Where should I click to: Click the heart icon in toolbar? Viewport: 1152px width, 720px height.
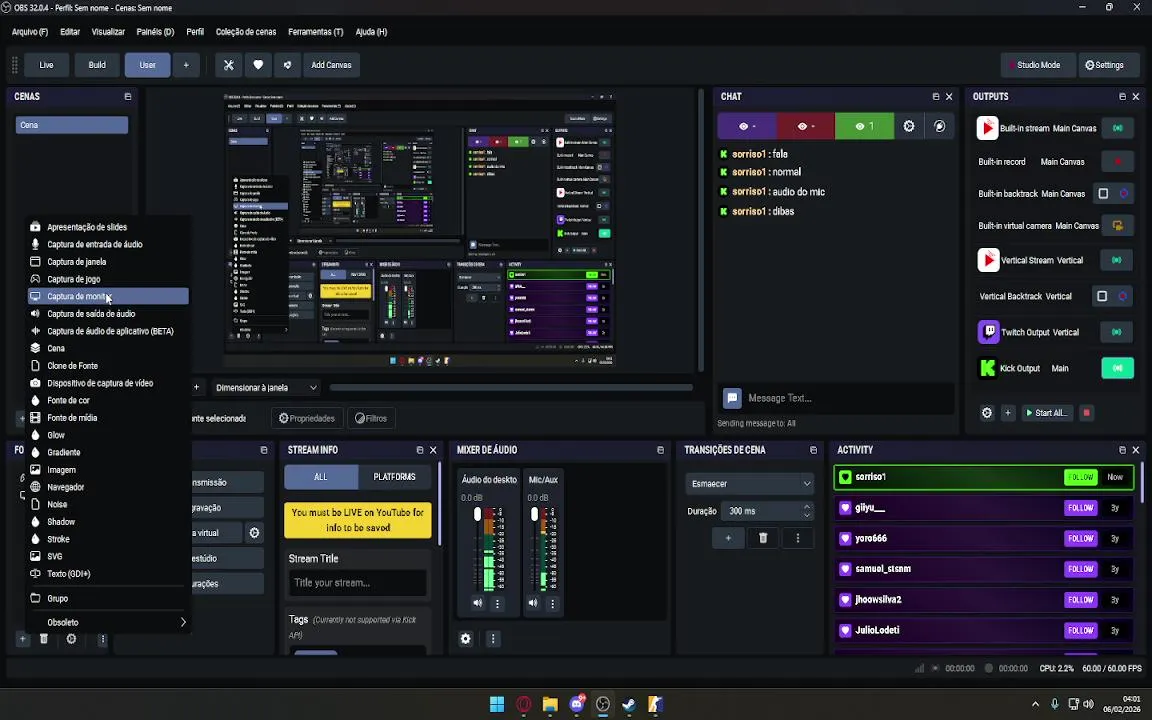click(258, 65)
